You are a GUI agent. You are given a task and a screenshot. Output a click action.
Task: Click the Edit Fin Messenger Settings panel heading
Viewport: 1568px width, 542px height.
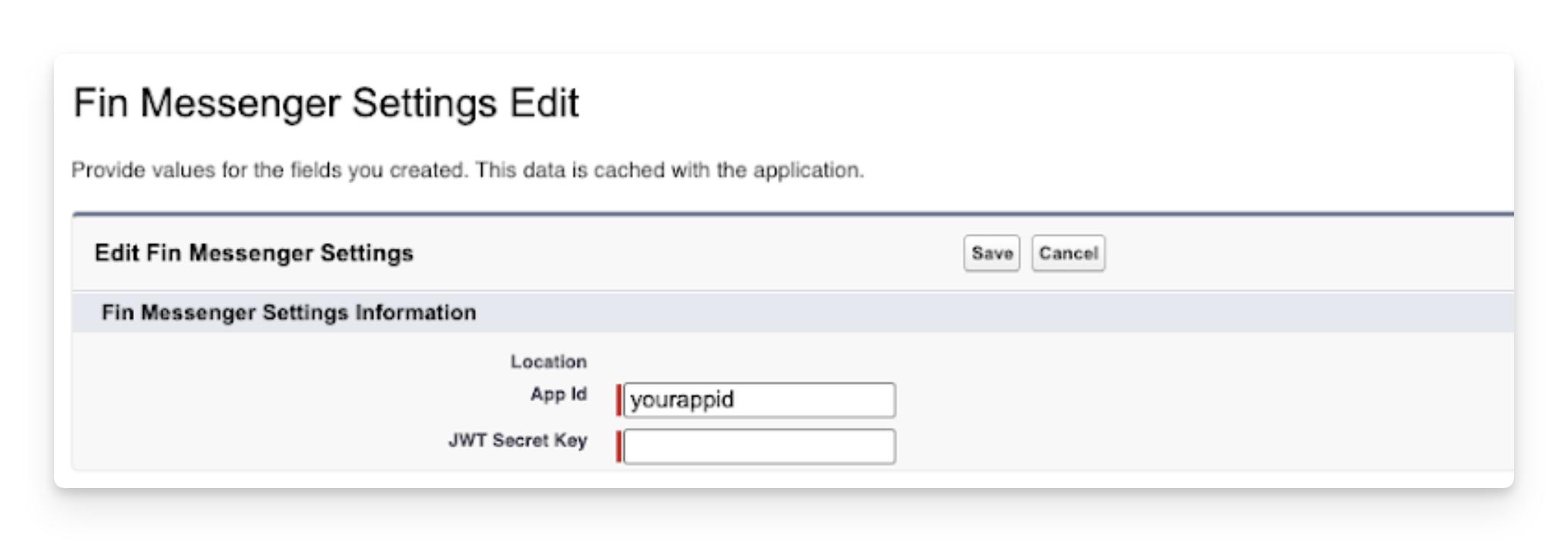(x=254, y=253)
